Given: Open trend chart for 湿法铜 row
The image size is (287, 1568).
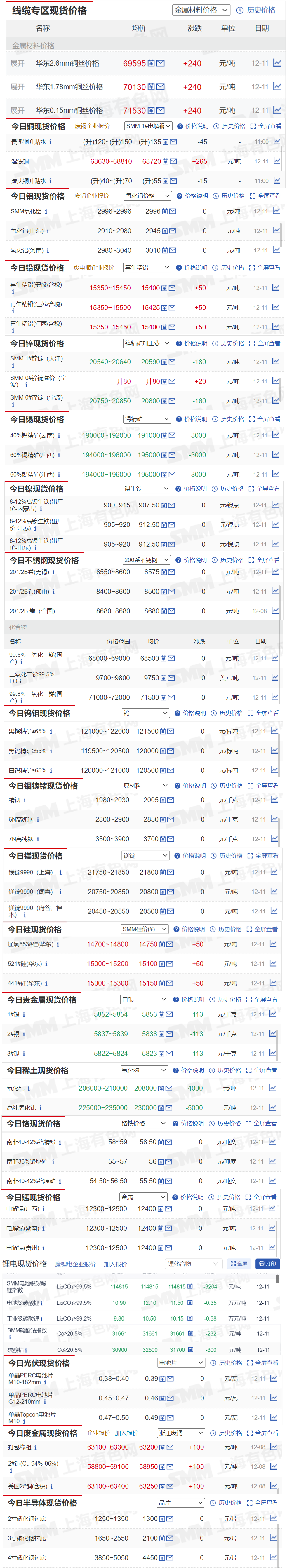Looking at the screenshot, I should [x=277, y=161].
